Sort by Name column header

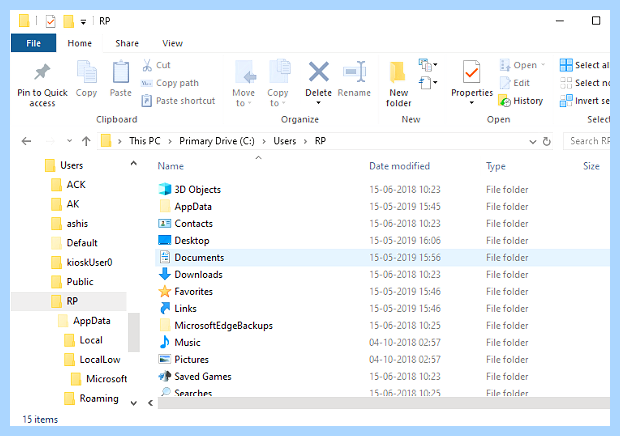[170, 166]
